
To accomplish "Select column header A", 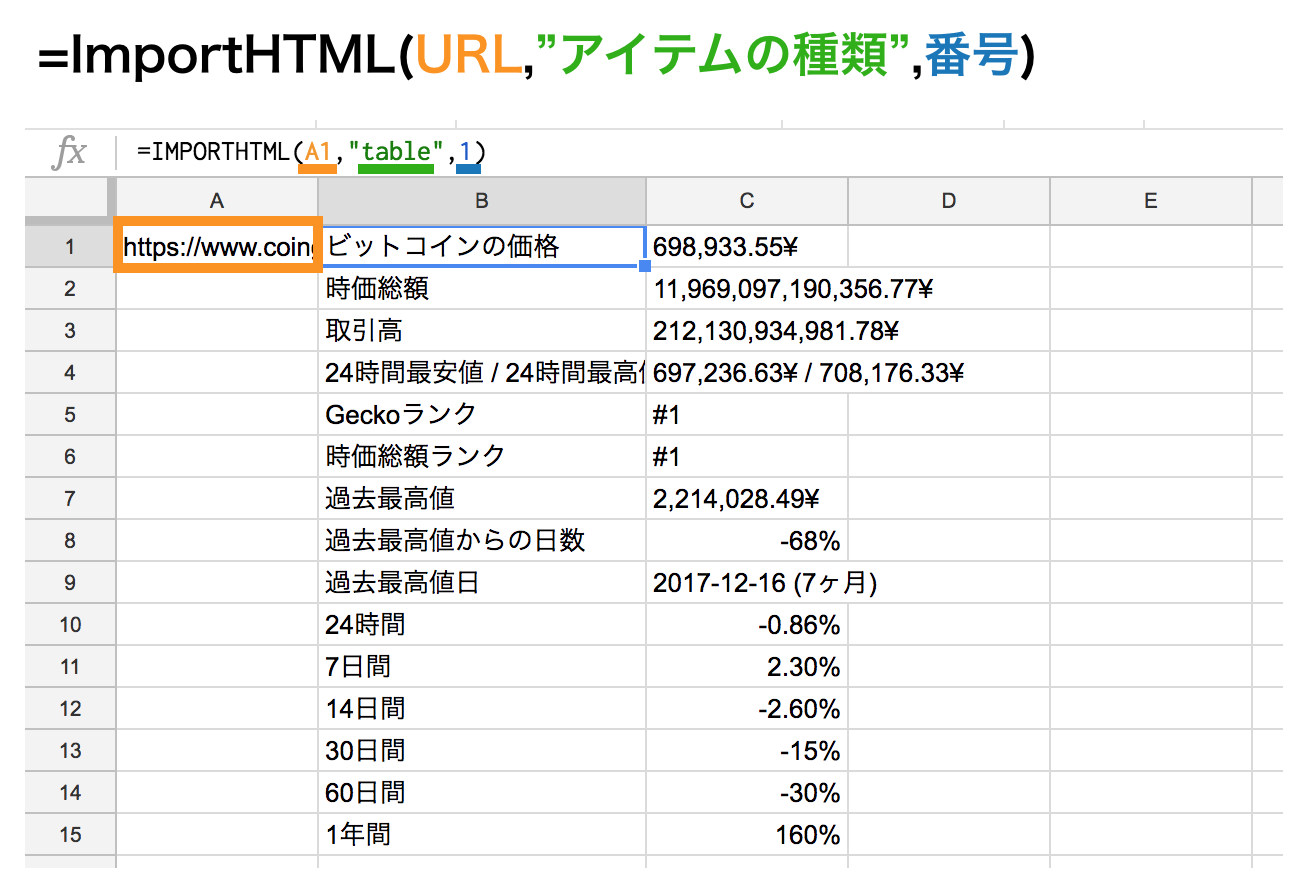I will 216,200.
